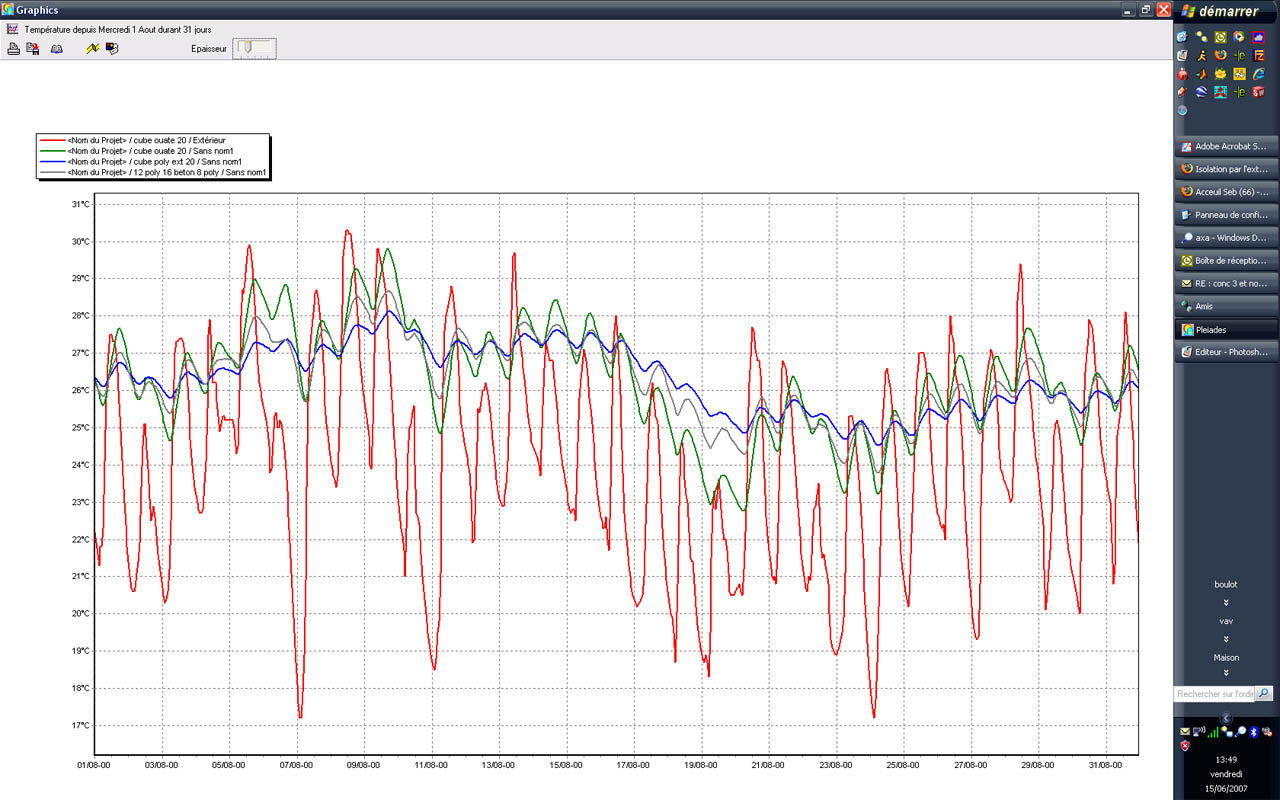1280x800 pixels.
Task: Collapse system tray icons with round arrow
Action: [x=1226, y=718]
